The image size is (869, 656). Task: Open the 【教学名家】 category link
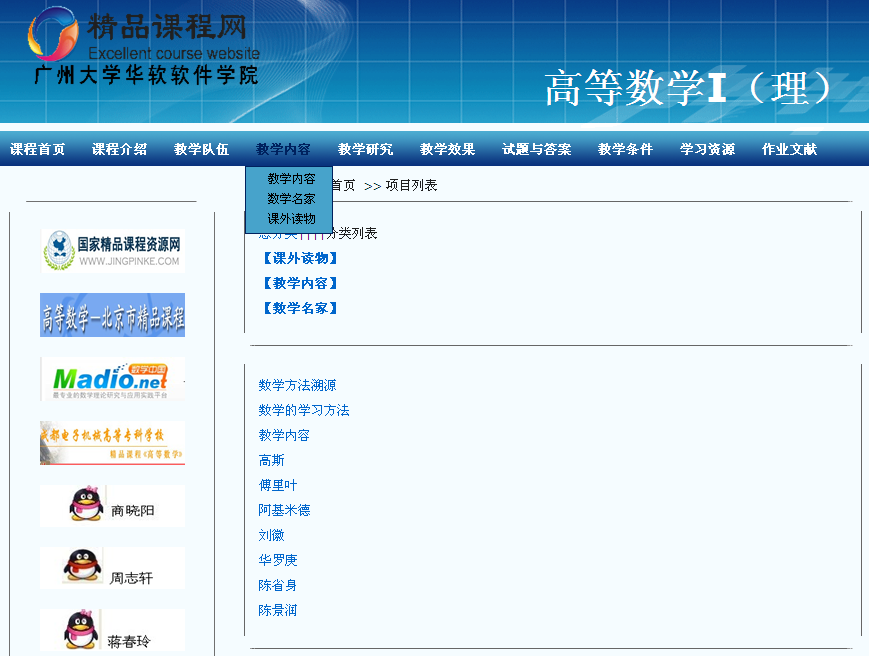pyautogui.click(x=299, y=308)
